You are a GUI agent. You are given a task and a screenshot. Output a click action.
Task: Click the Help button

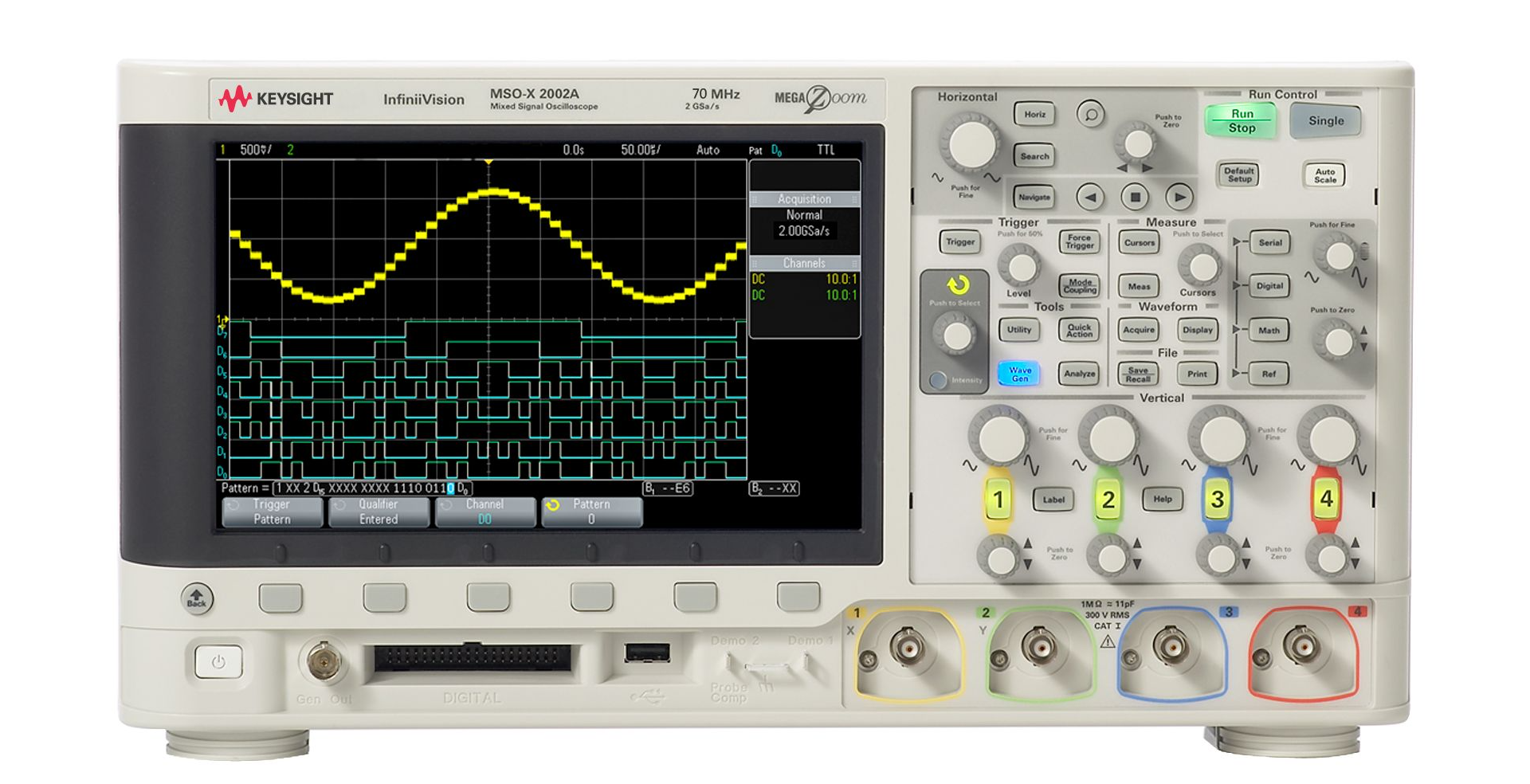[x=1162, y=499]
